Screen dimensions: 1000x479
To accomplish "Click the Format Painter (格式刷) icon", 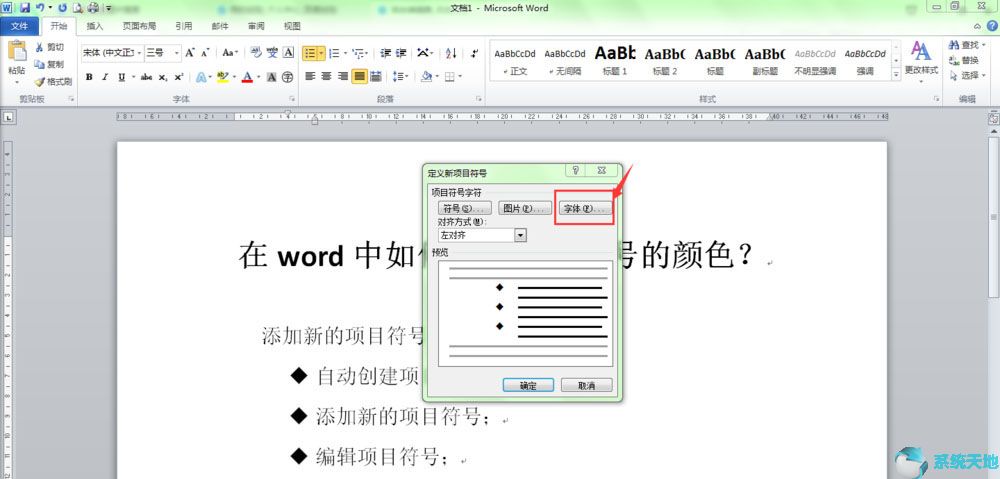I will point(39,81).
